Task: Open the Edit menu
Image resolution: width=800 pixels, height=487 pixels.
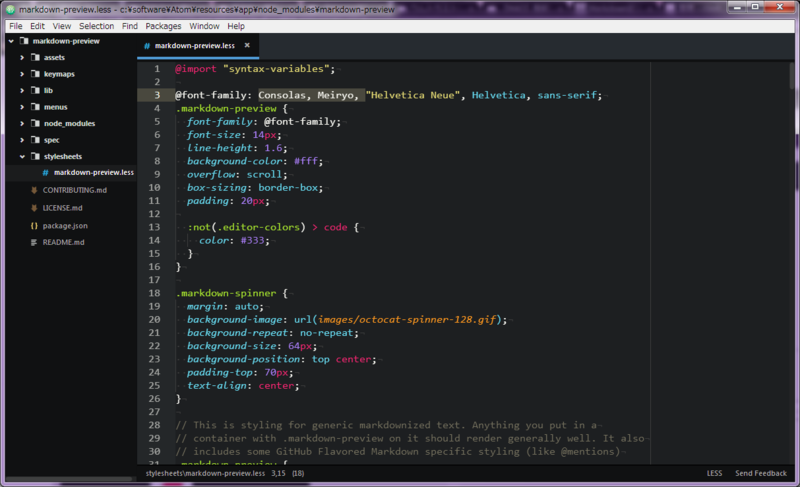Action: [37, 26]
